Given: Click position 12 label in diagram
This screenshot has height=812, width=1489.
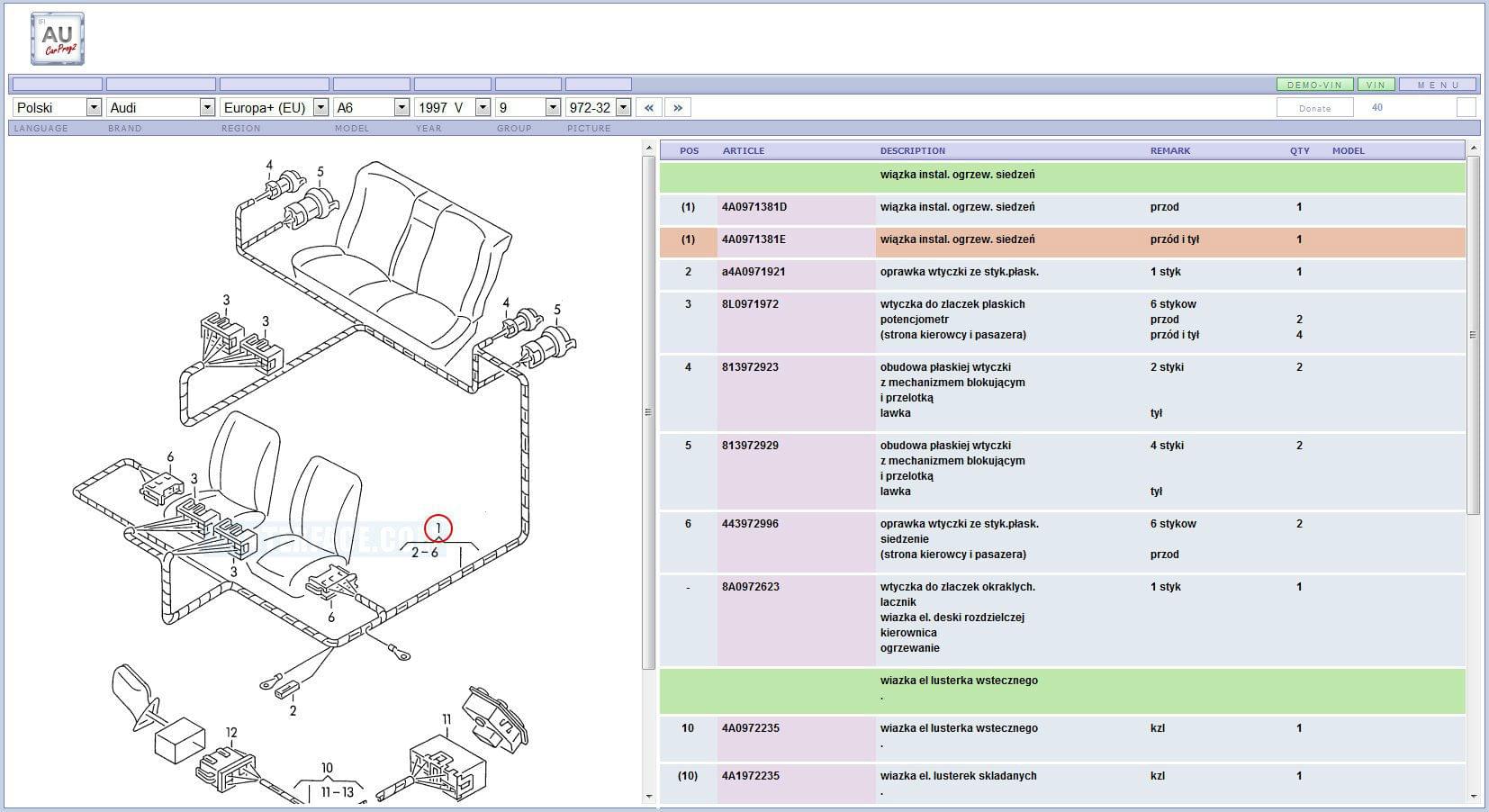Looking at the screenshot, I should coord(231,733).
